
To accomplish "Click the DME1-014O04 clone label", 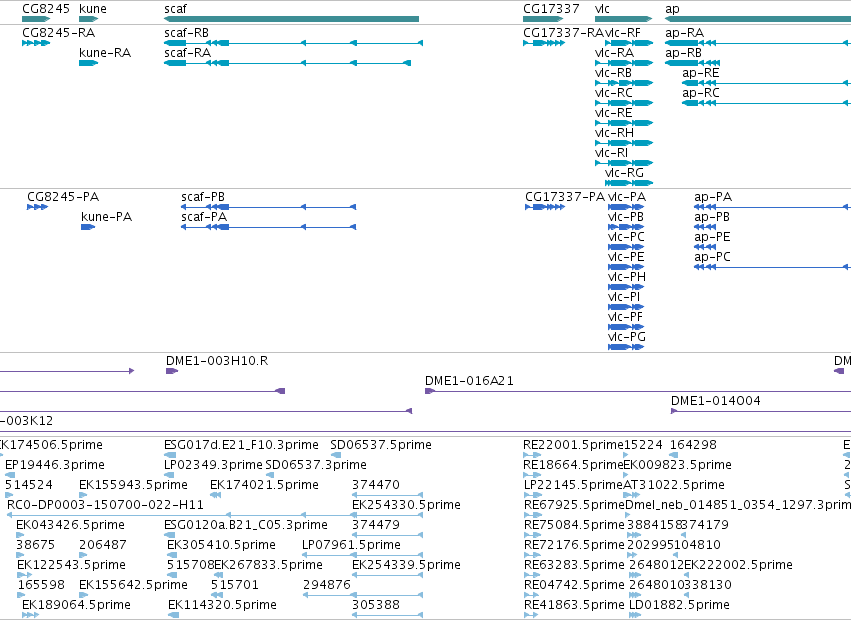I will pyautogui.click(x=715, y=401).
